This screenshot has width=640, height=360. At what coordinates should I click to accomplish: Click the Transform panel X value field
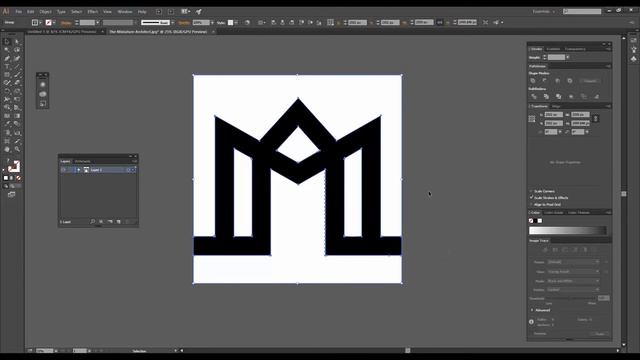553,115
